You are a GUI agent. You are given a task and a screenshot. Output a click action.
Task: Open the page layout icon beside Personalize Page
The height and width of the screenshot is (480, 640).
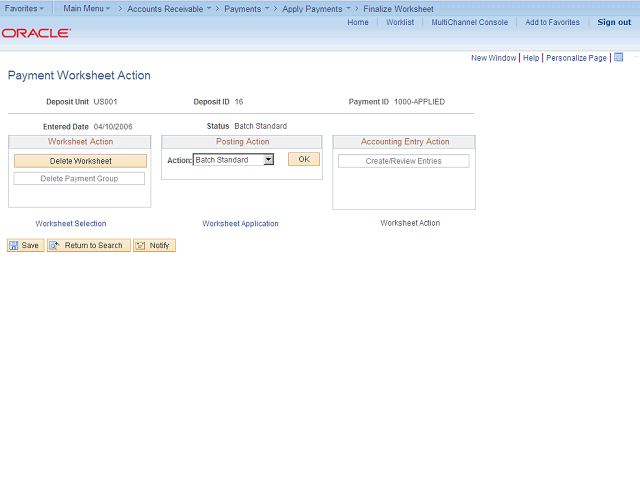pyautogui.click(x=619, y=57)
